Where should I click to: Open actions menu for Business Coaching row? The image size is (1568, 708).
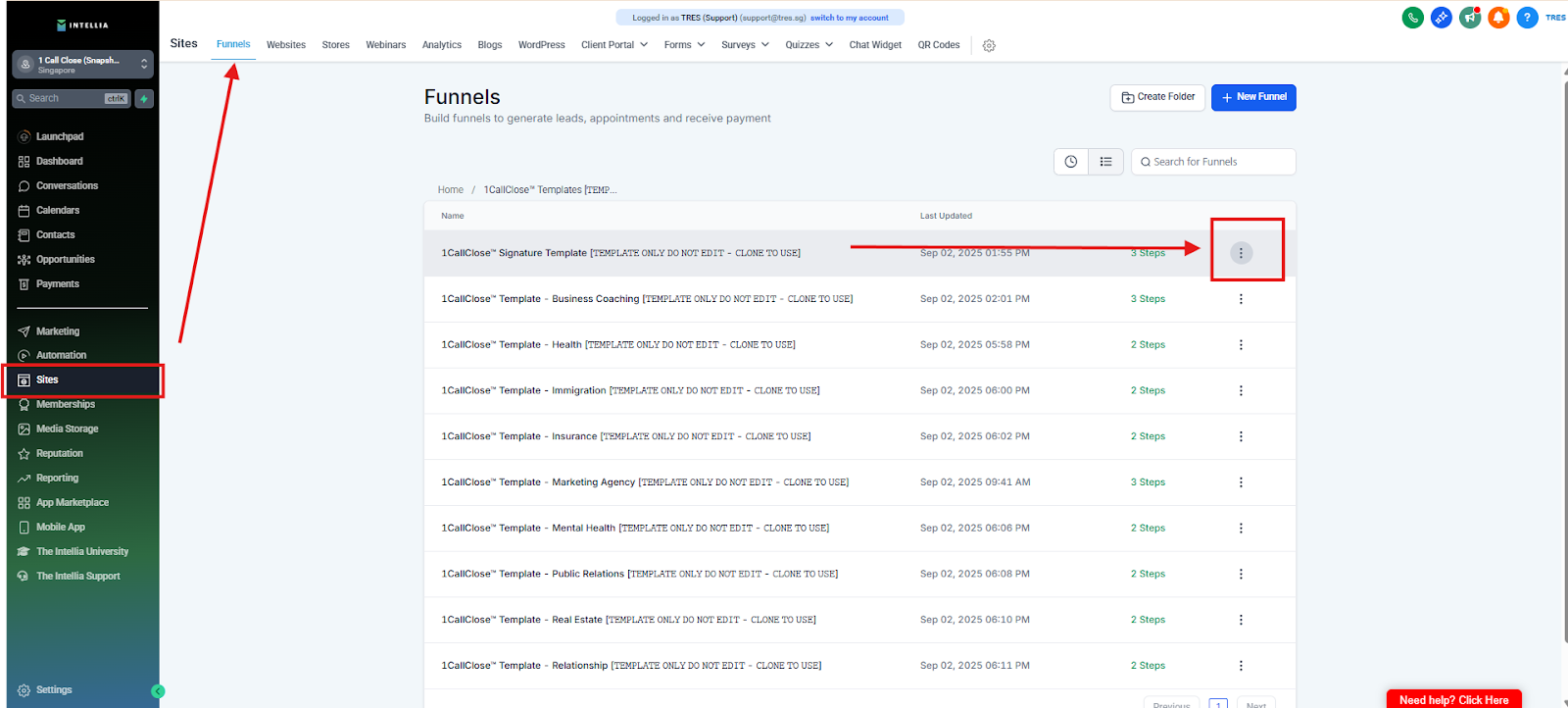click(1241, 299)
